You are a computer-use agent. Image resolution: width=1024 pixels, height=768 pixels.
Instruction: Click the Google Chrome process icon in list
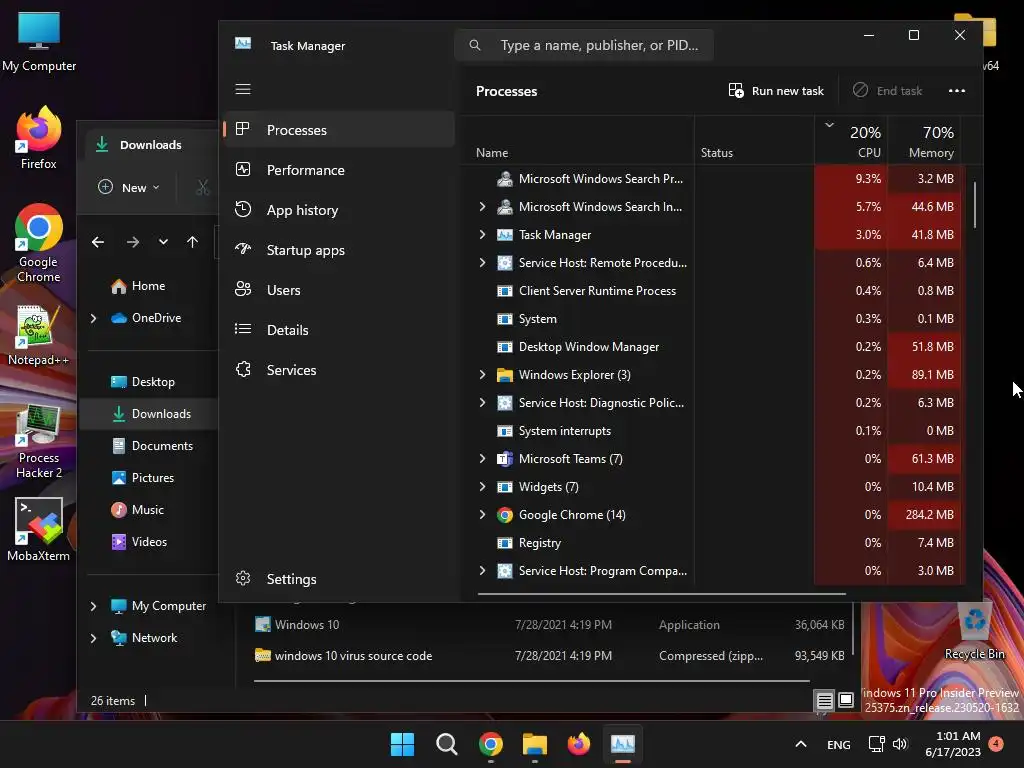504,515
